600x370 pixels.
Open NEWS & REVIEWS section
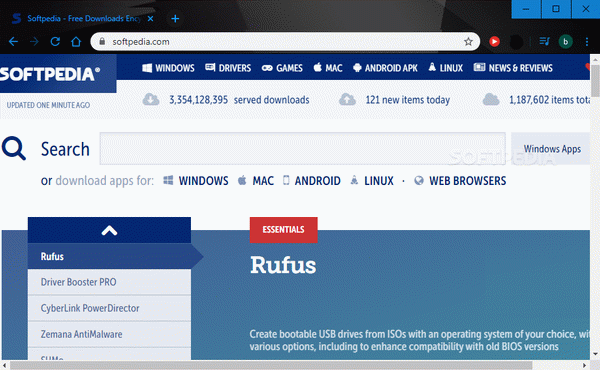pos(513,68)
